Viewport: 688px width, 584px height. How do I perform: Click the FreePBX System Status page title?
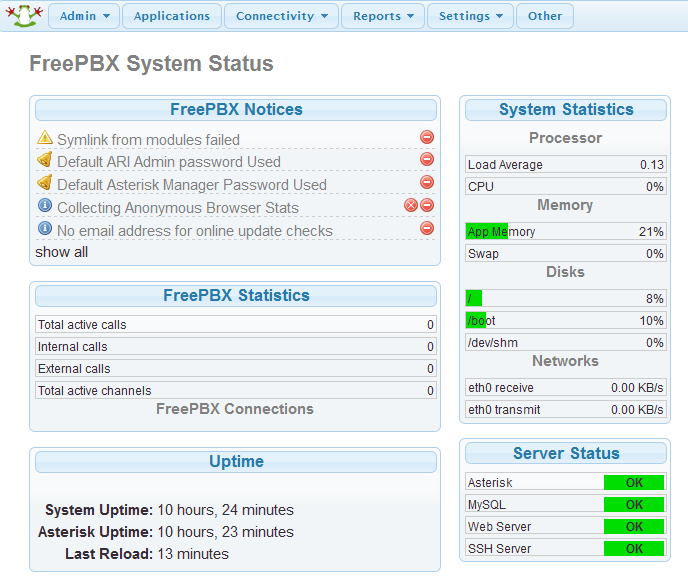151,64
